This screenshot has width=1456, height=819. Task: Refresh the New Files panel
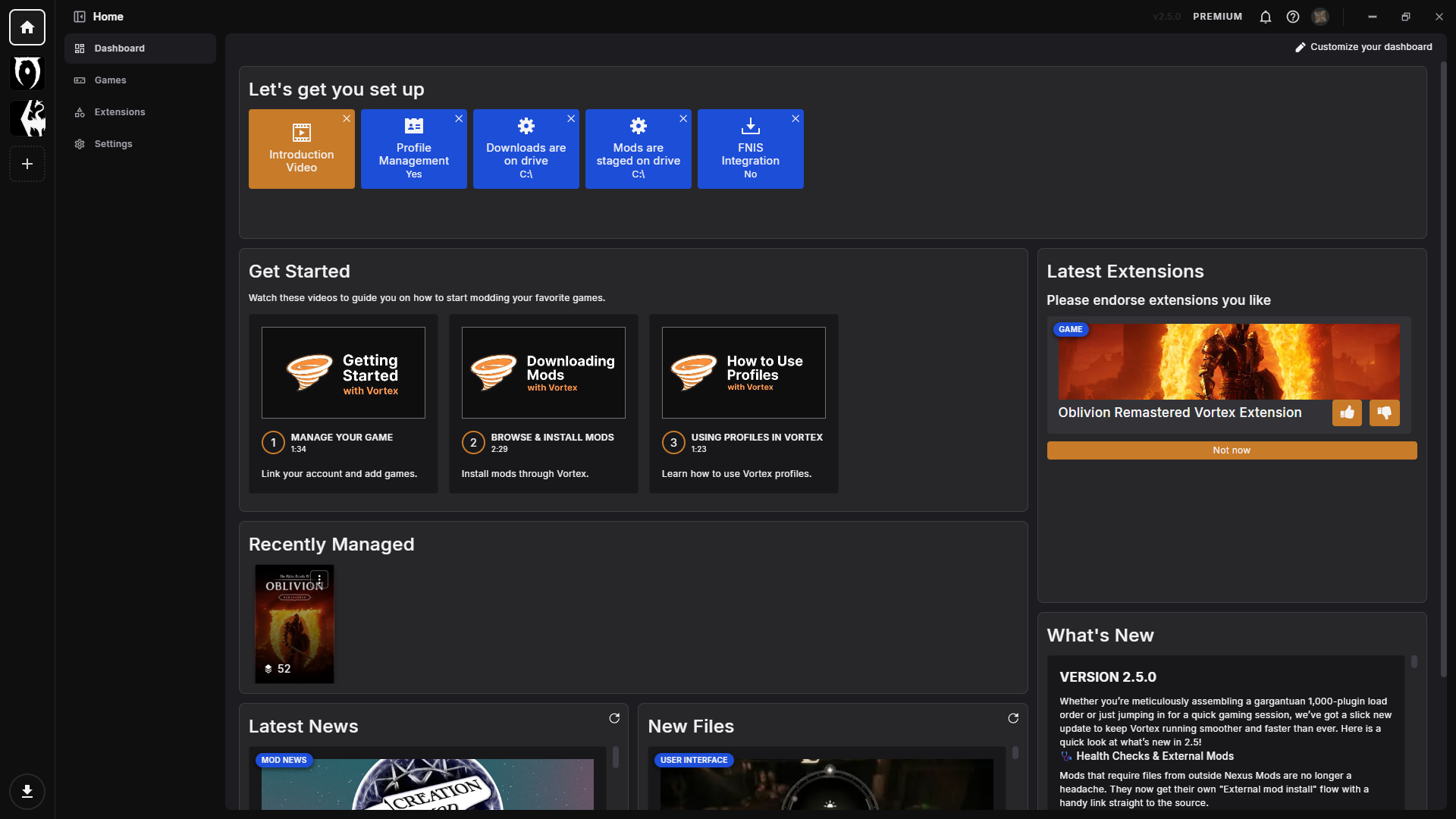pos(1013,718)
